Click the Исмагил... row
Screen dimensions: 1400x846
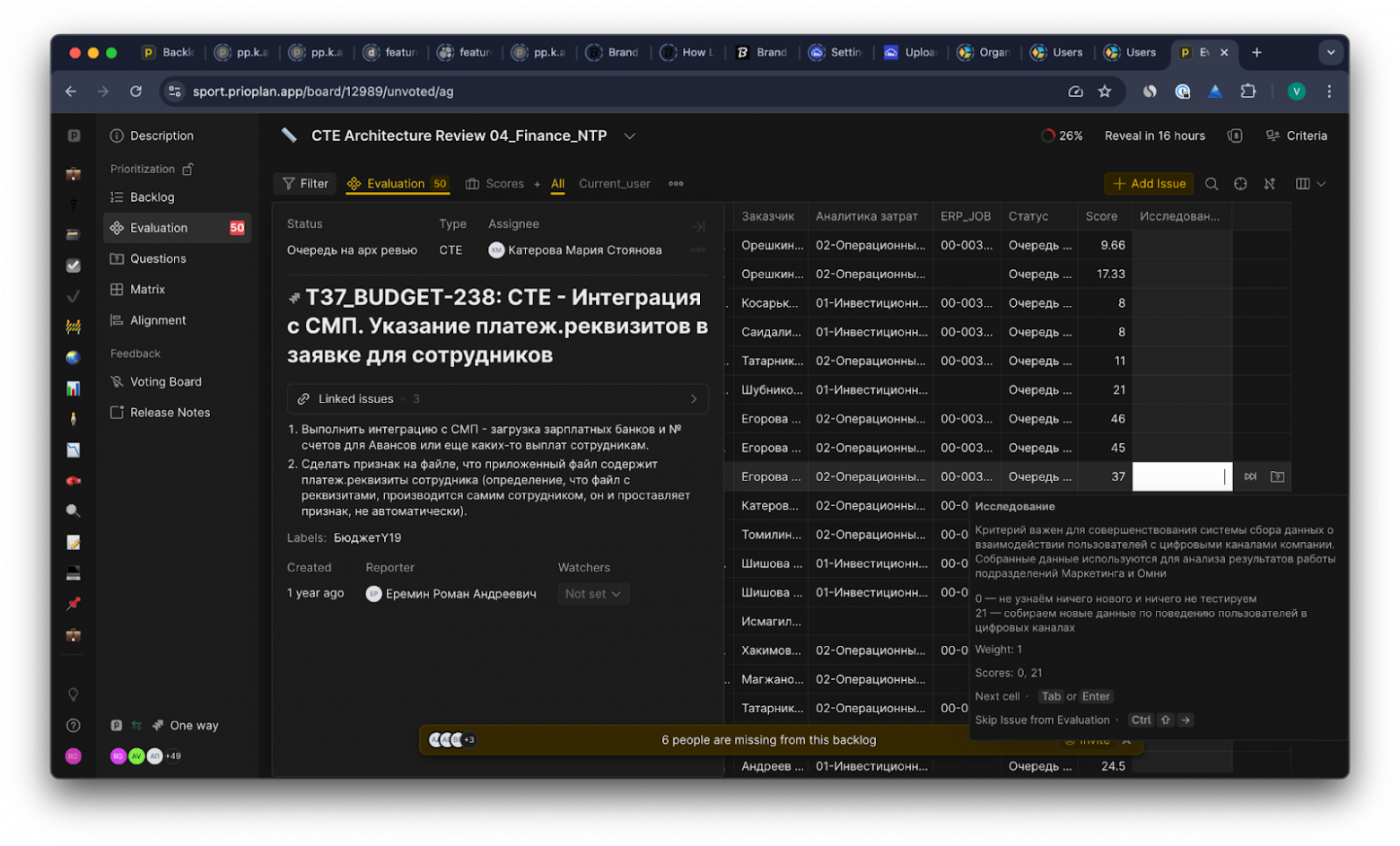coord(771,621)
